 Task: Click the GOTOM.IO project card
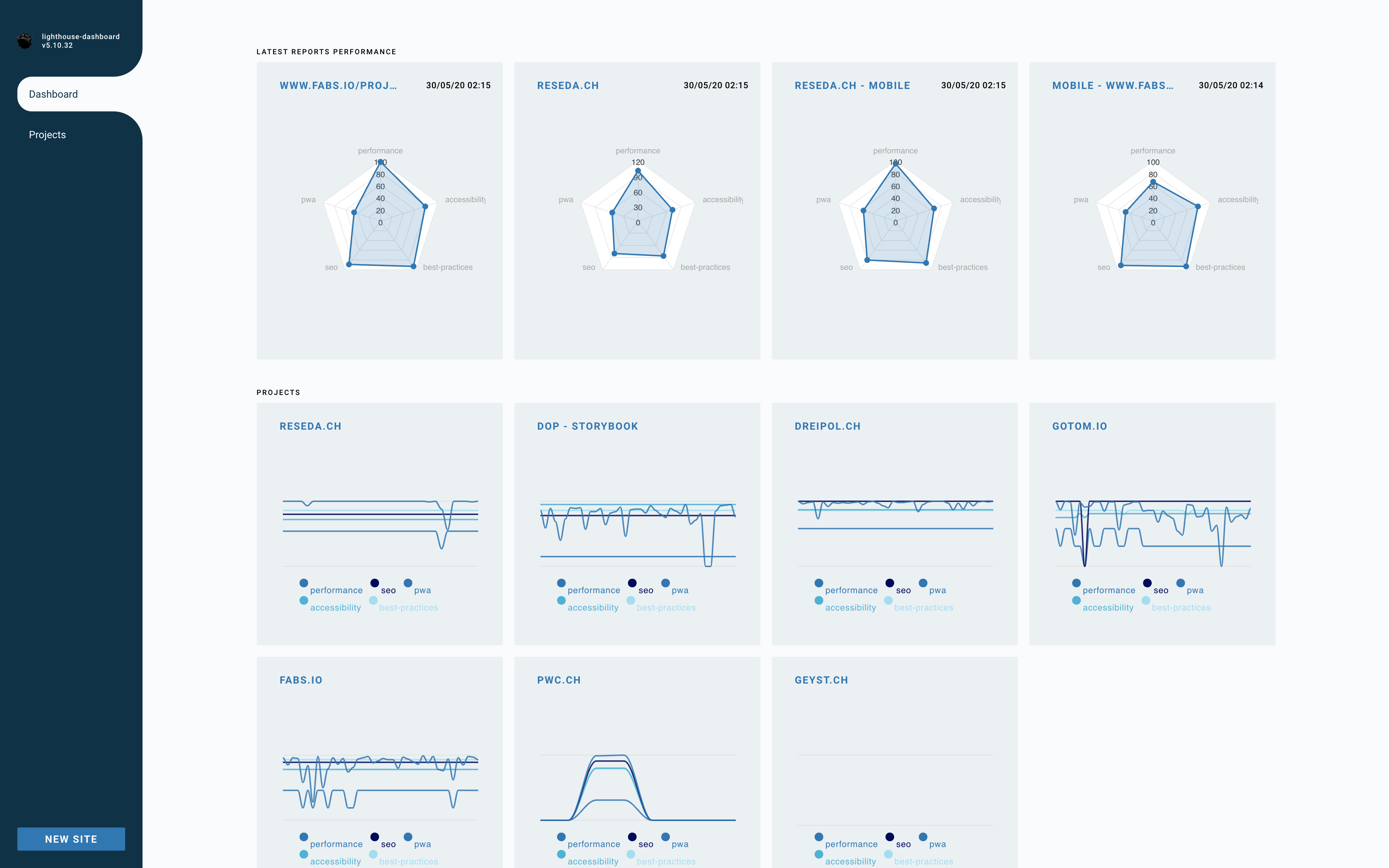click(1152, 524)
